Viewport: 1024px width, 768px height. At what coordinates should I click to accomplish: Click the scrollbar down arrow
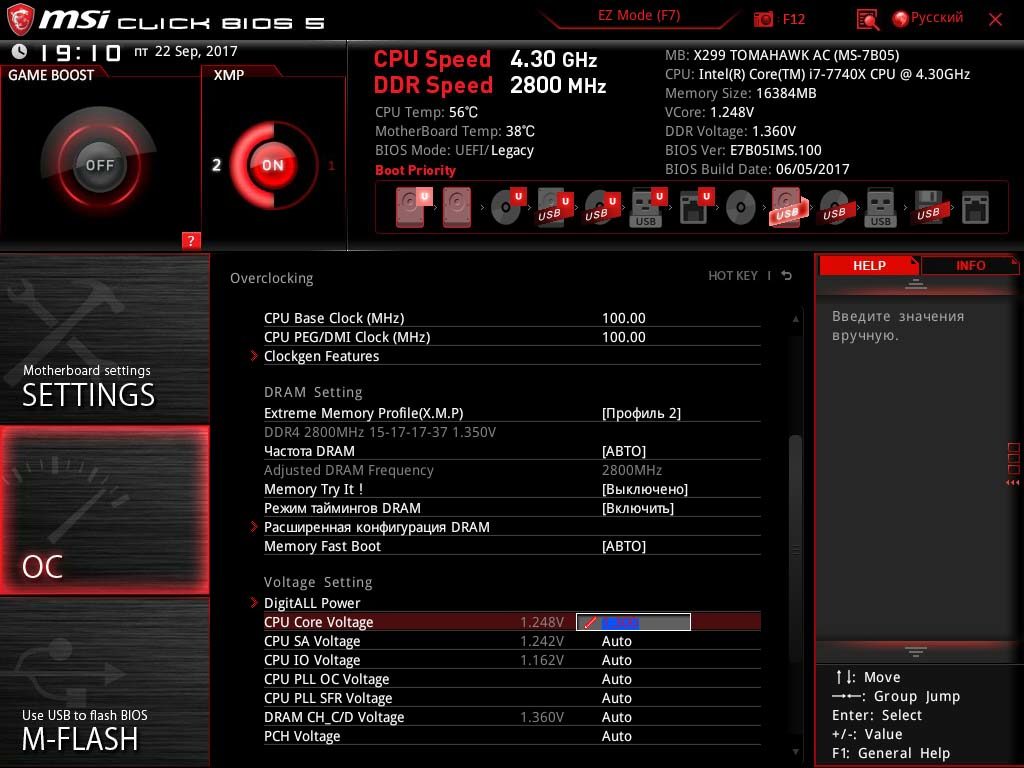(x=795, y=752)
